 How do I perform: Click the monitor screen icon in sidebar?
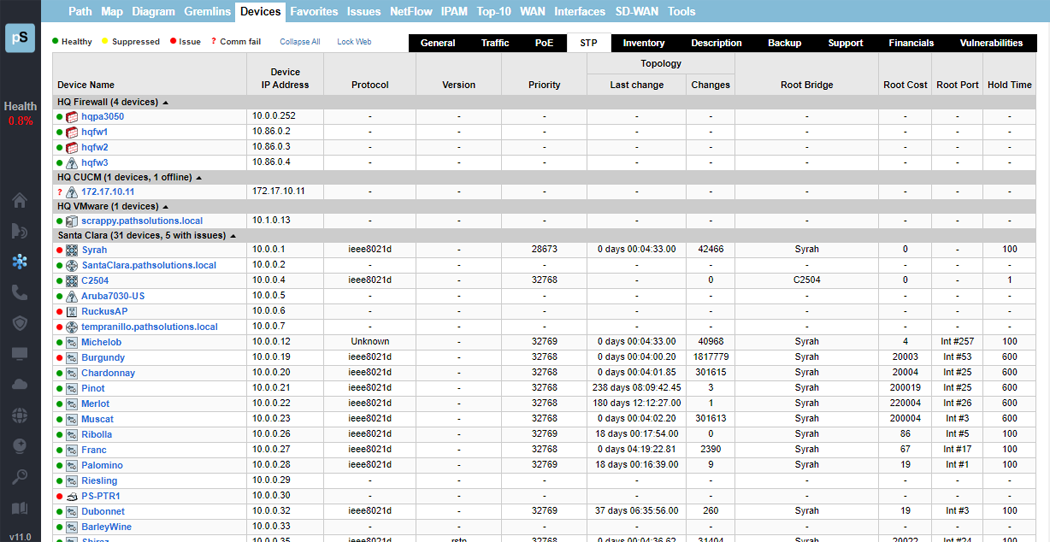(x=19, y=354)
